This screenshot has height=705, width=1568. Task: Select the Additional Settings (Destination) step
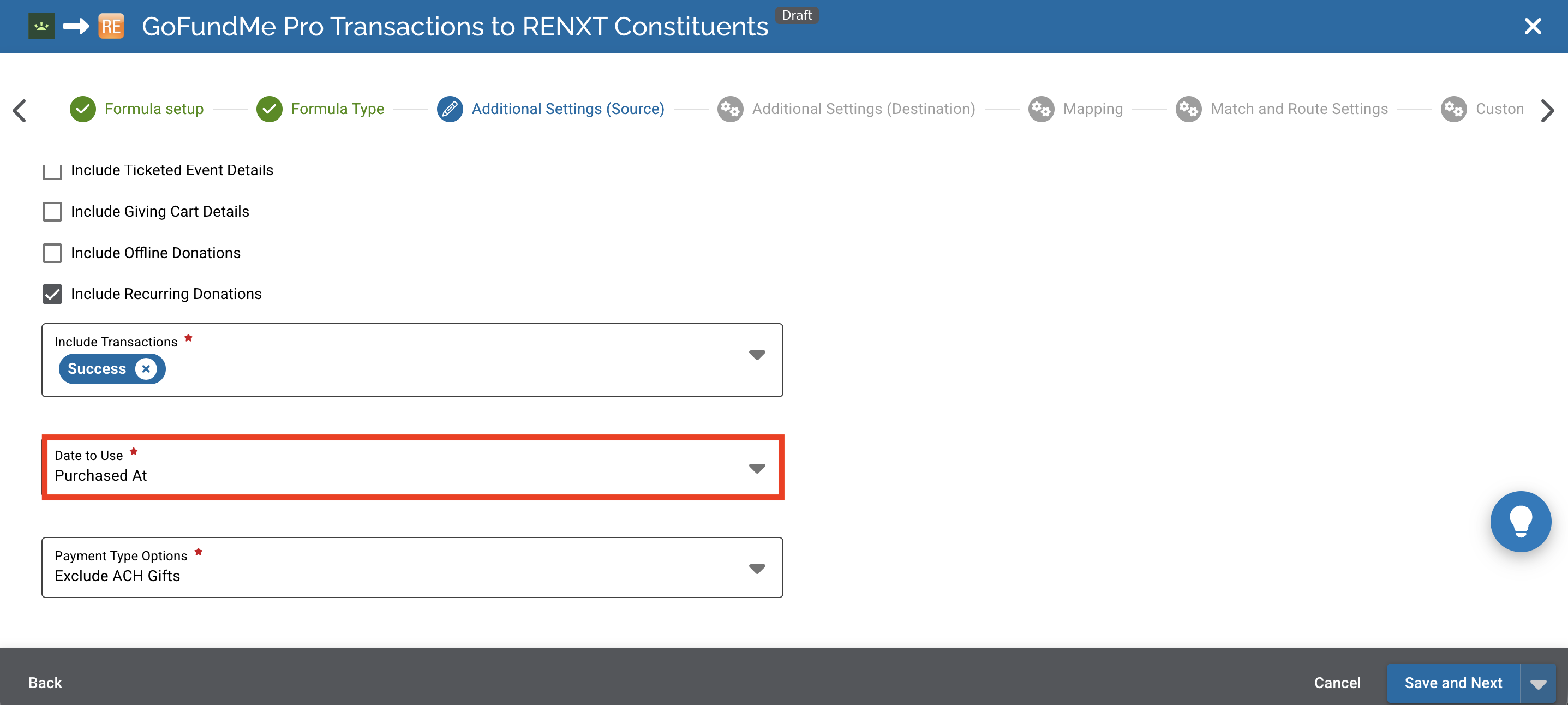(x=864, y=109)
